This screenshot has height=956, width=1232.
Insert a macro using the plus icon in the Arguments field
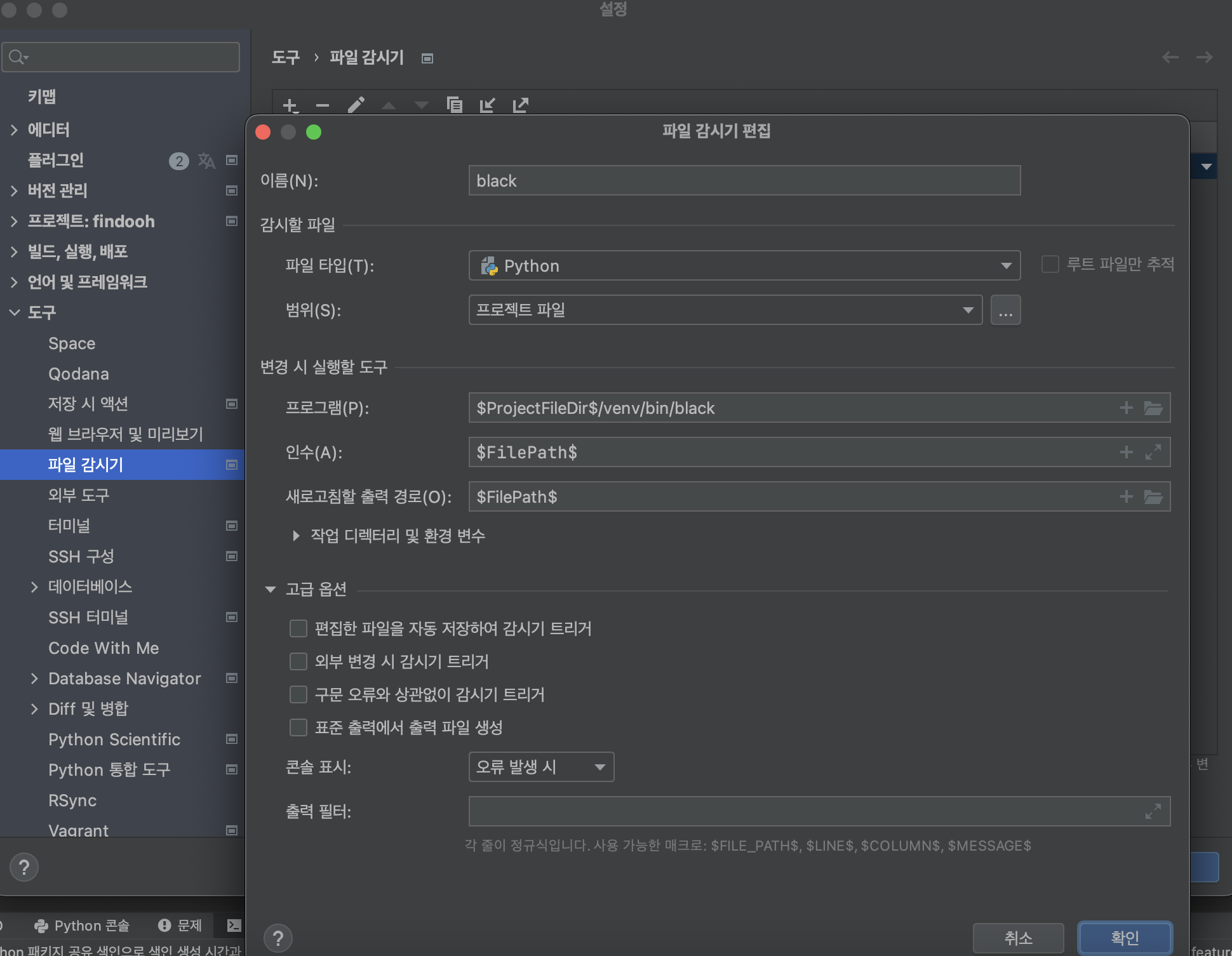(x=1126, y=452)
